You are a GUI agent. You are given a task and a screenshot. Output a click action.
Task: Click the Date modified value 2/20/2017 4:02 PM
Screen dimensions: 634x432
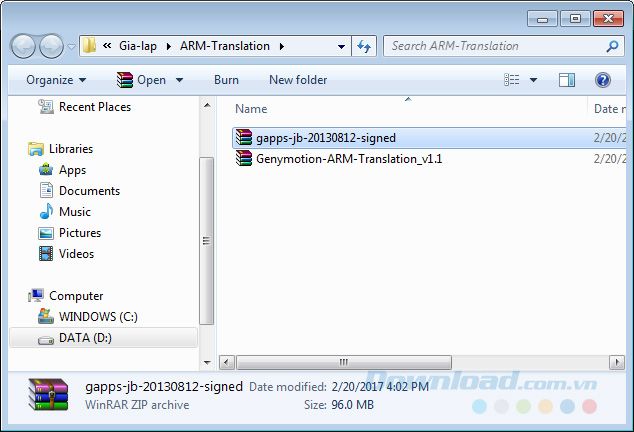380,387
